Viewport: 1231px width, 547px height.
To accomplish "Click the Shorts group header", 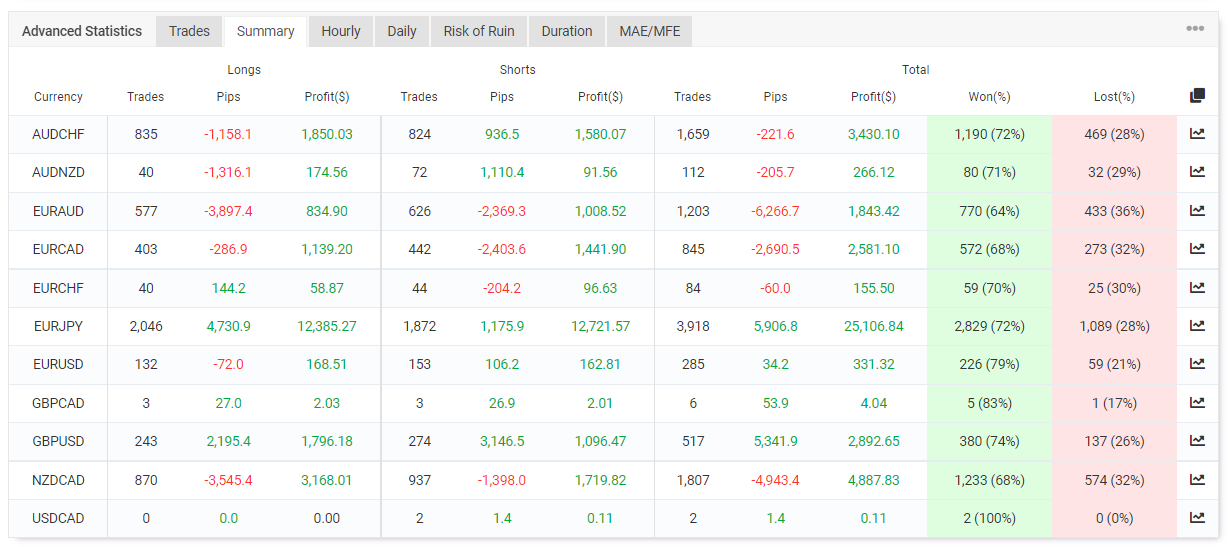I will point(517,70).
